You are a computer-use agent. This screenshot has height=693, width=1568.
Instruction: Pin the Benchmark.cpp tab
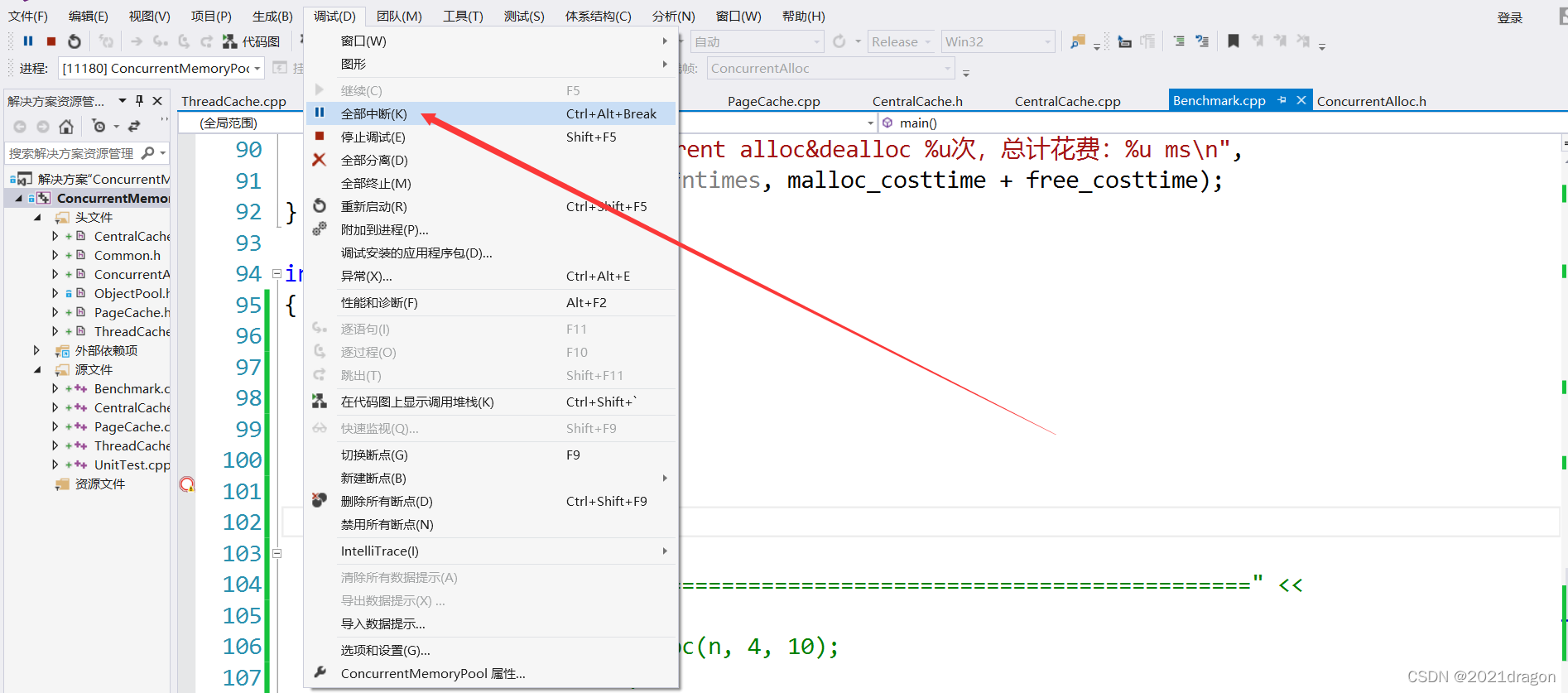[x=1282, y=100]
